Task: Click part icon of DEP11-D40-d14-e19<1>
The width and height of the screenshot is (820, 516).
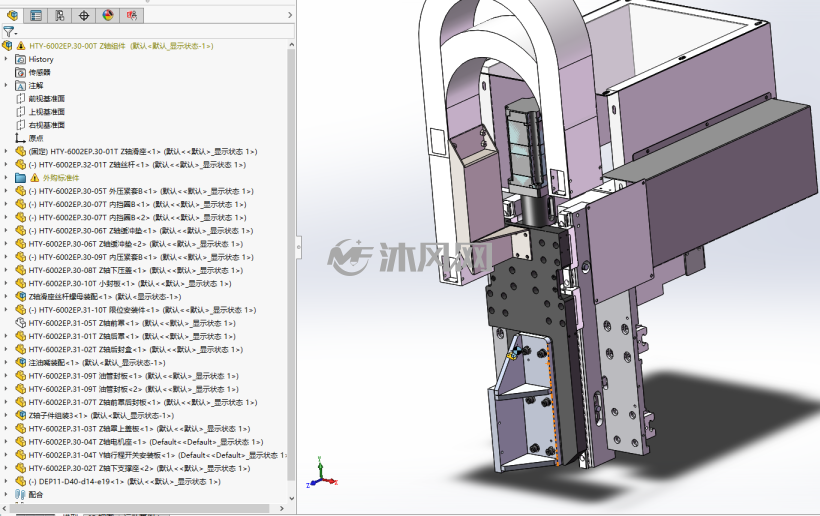Action: [20, 481]
